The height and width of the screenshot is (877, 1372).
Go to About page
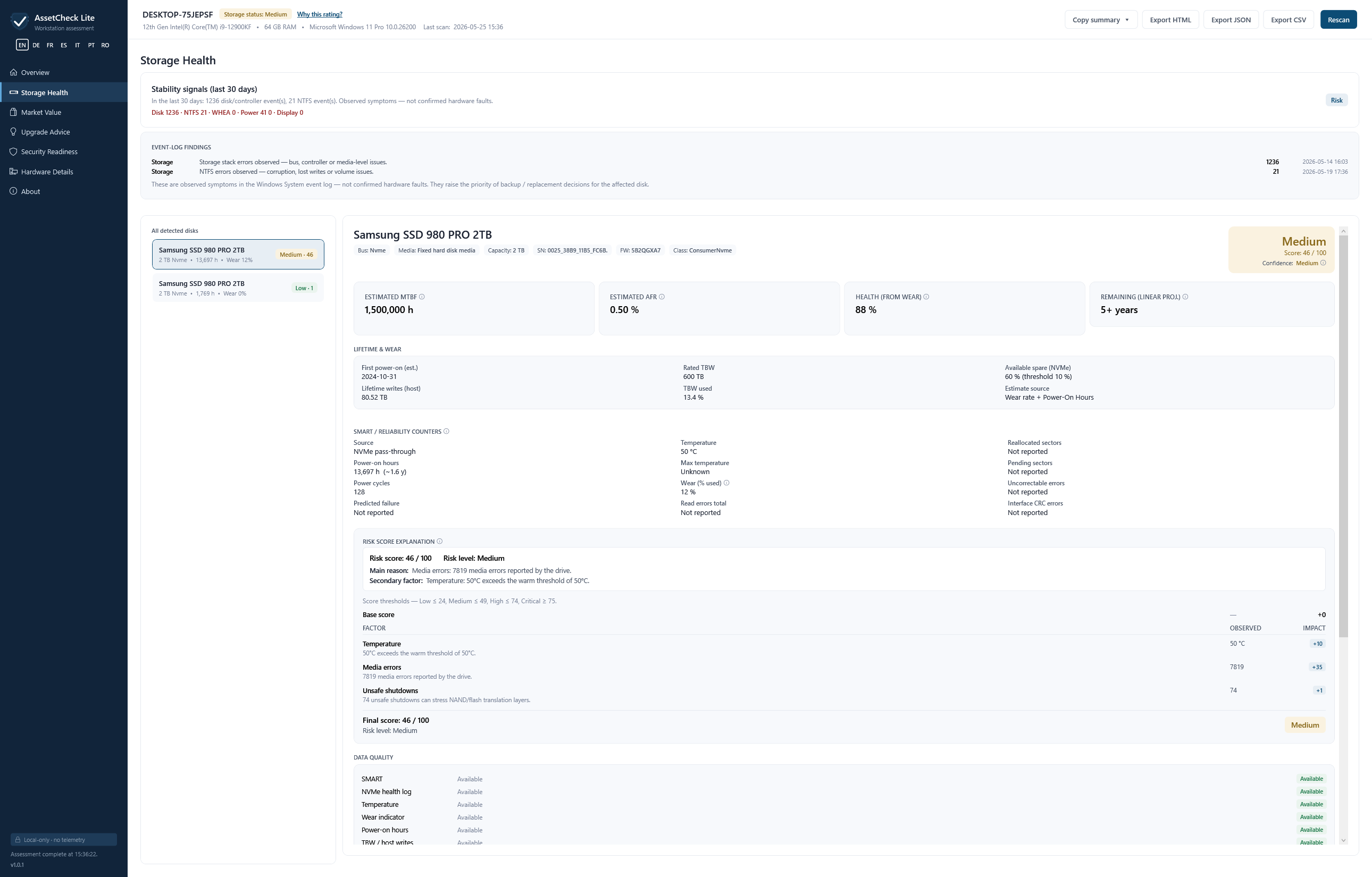(64, 191)
